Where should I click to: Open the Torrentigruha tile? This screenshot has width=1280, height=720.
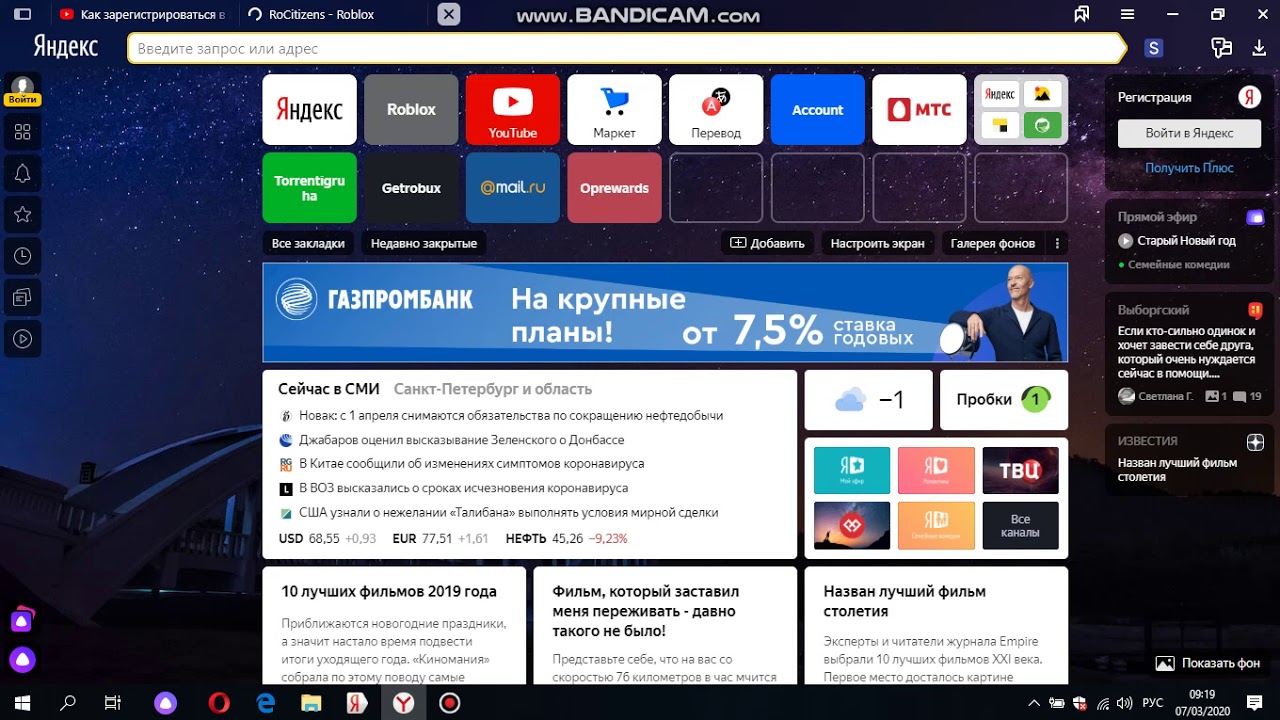click(x=309, y=188)
